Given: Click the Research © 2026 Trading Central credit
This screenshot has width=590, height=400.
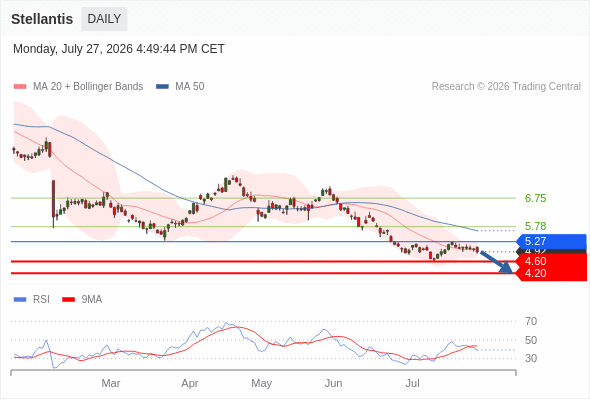Looking at the screenshot, I should coord(506,87).
